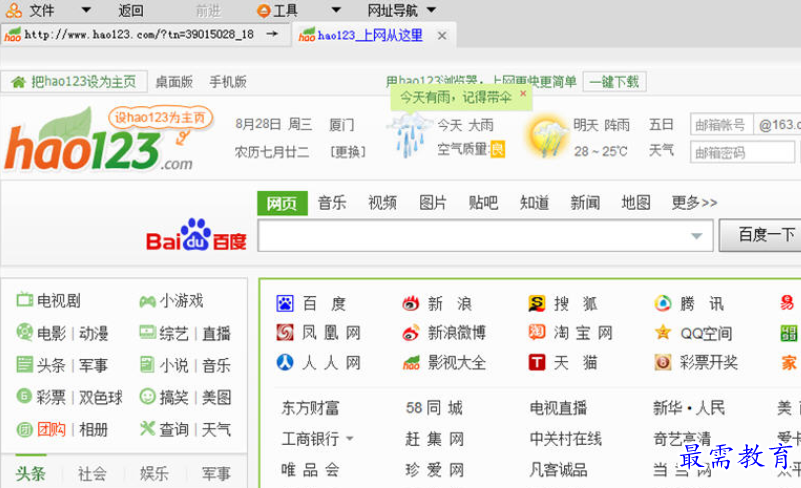Close the hao123 browser tab
Image resolution: width=801 pixels, height=488 pixels.
442,36
